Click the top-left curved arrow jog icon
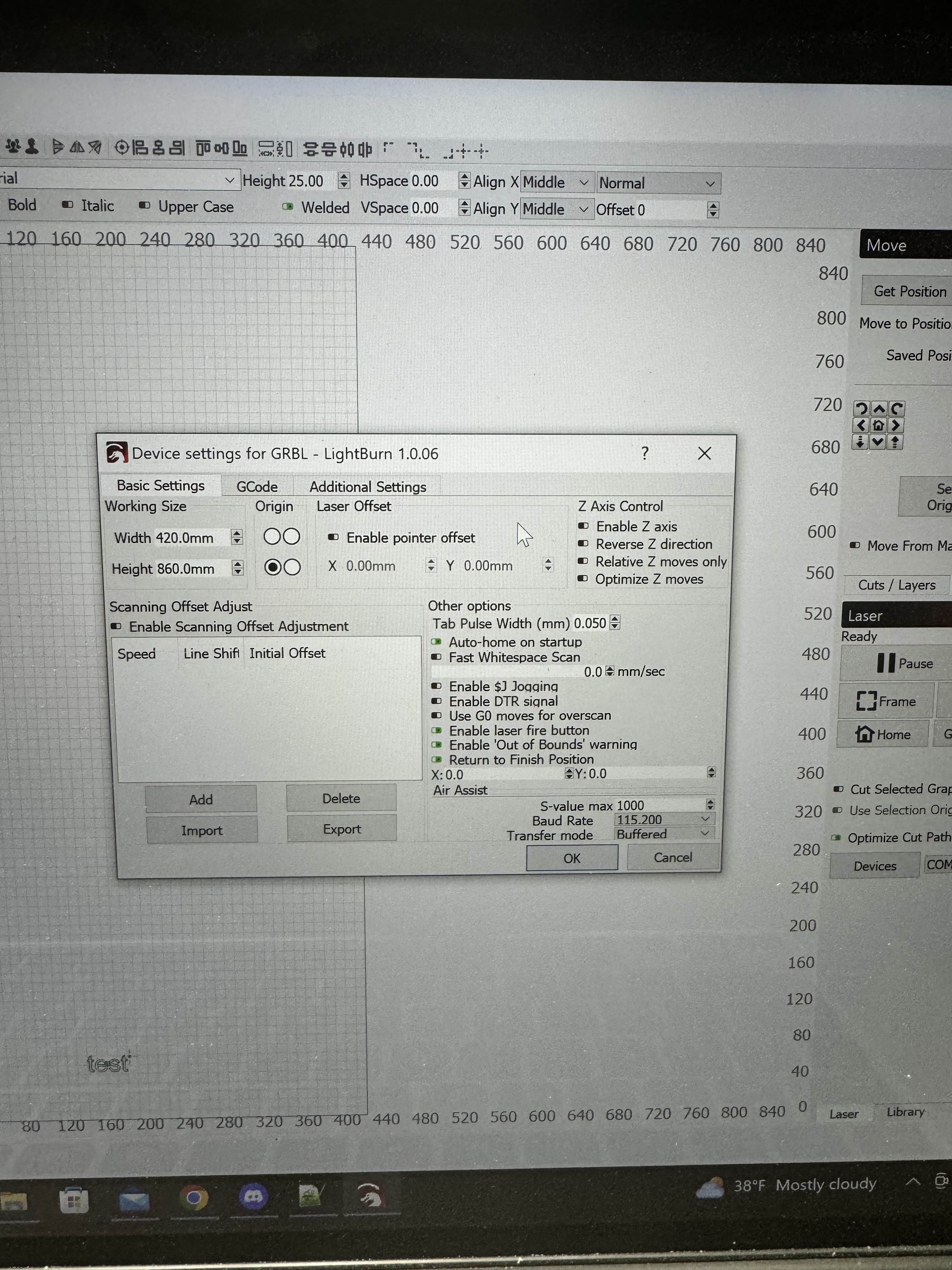The height and width of the screenshot is (1270, 952). point(862,409)
